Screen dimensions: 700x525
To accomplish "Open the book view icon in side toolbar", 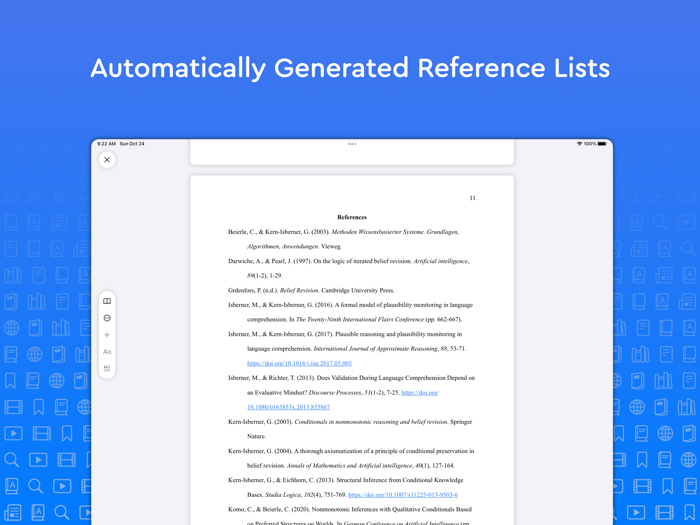I will coord(107,301).
